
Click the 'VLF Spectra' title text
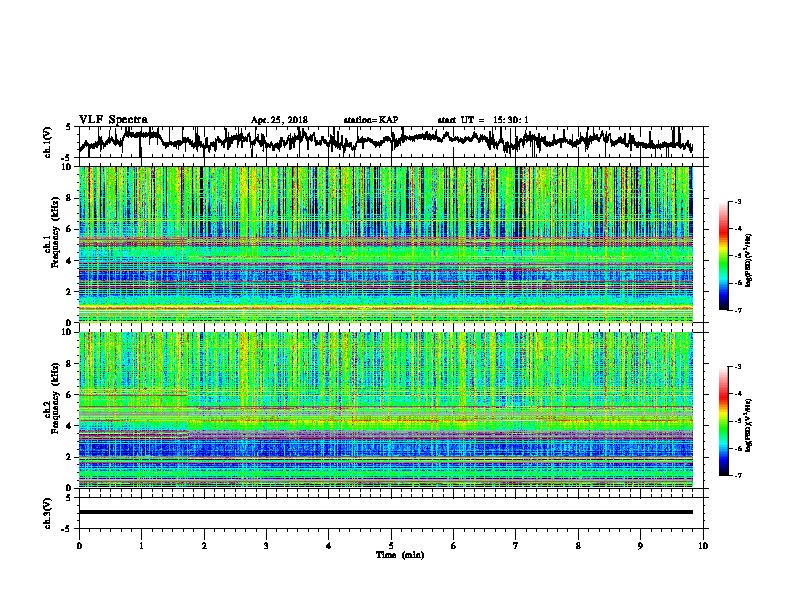pyautogui.click(x=113, y=120)
